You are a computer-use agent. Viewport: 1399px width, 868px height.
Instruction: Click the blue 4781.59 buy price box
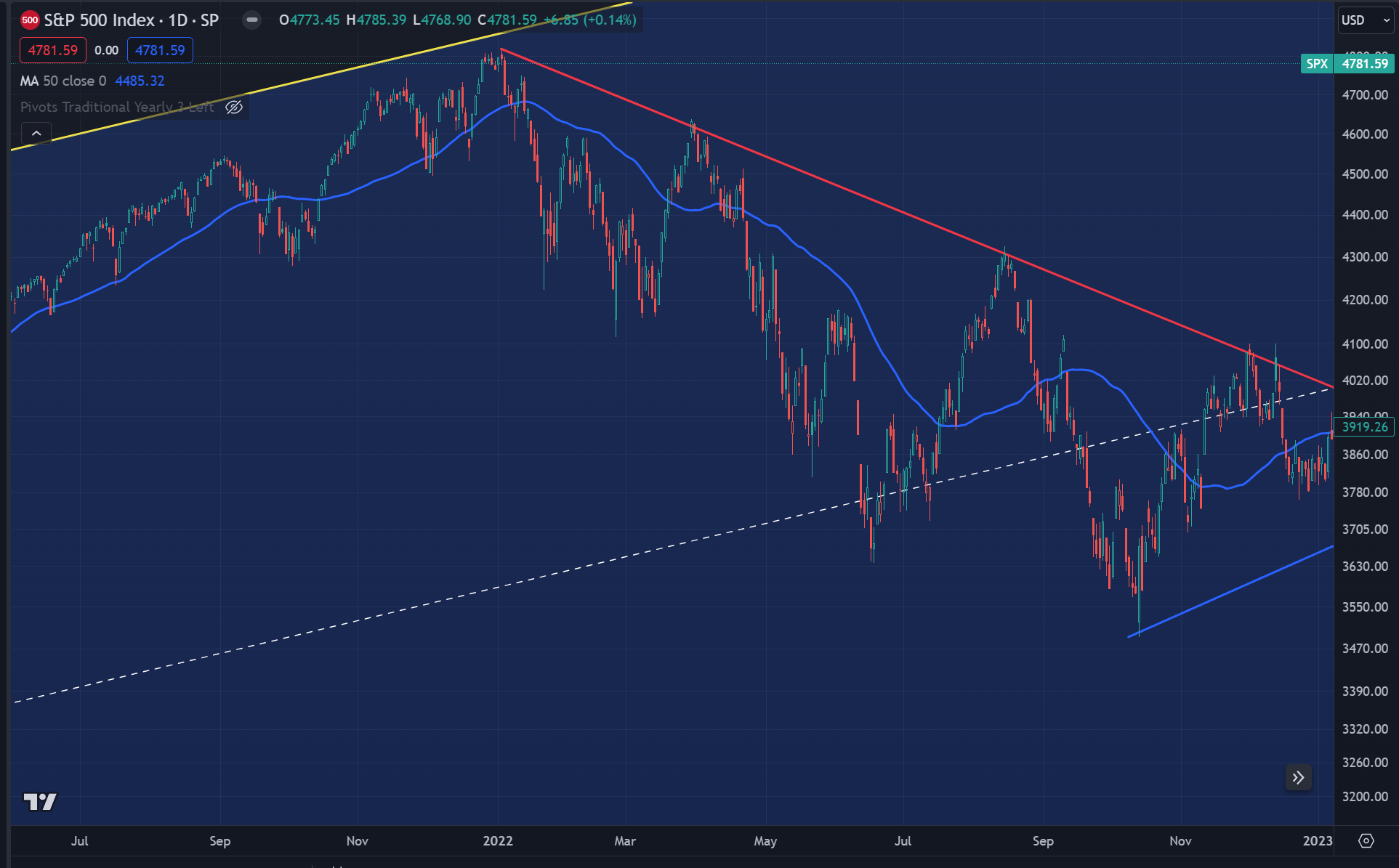click(x=160, y=50)
